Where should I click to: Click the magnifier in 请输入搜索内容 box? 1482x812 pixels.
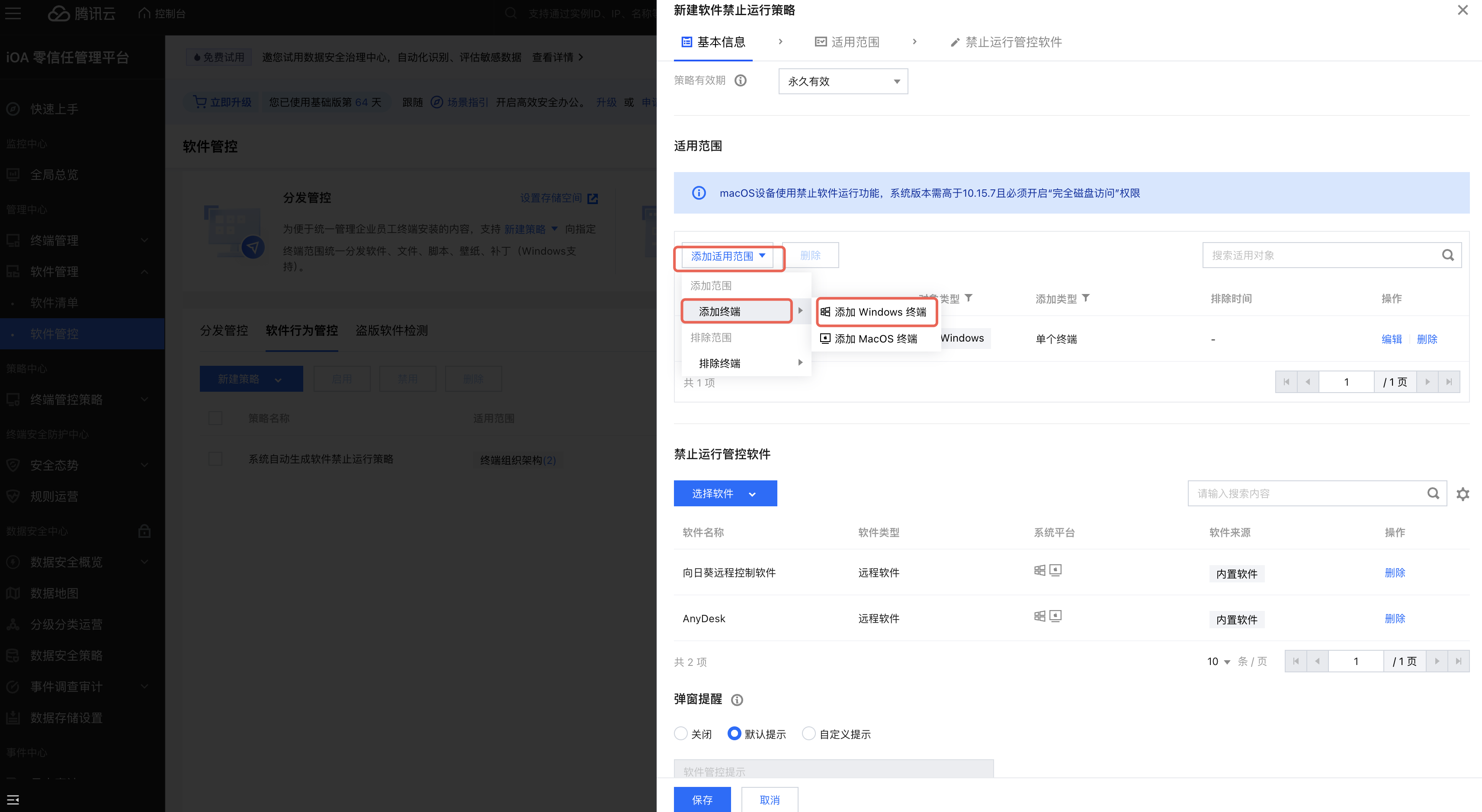[x=1433, y=493]
